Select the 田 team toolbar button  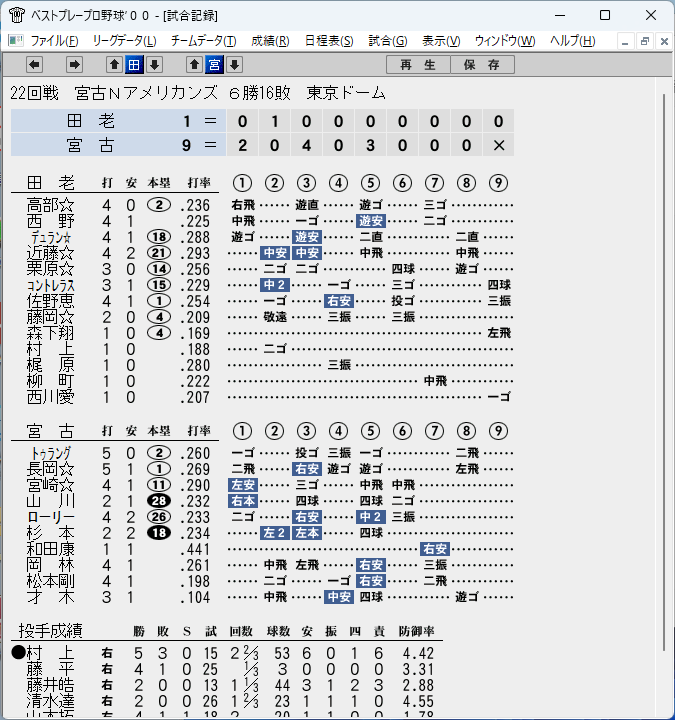coord(134,65)
